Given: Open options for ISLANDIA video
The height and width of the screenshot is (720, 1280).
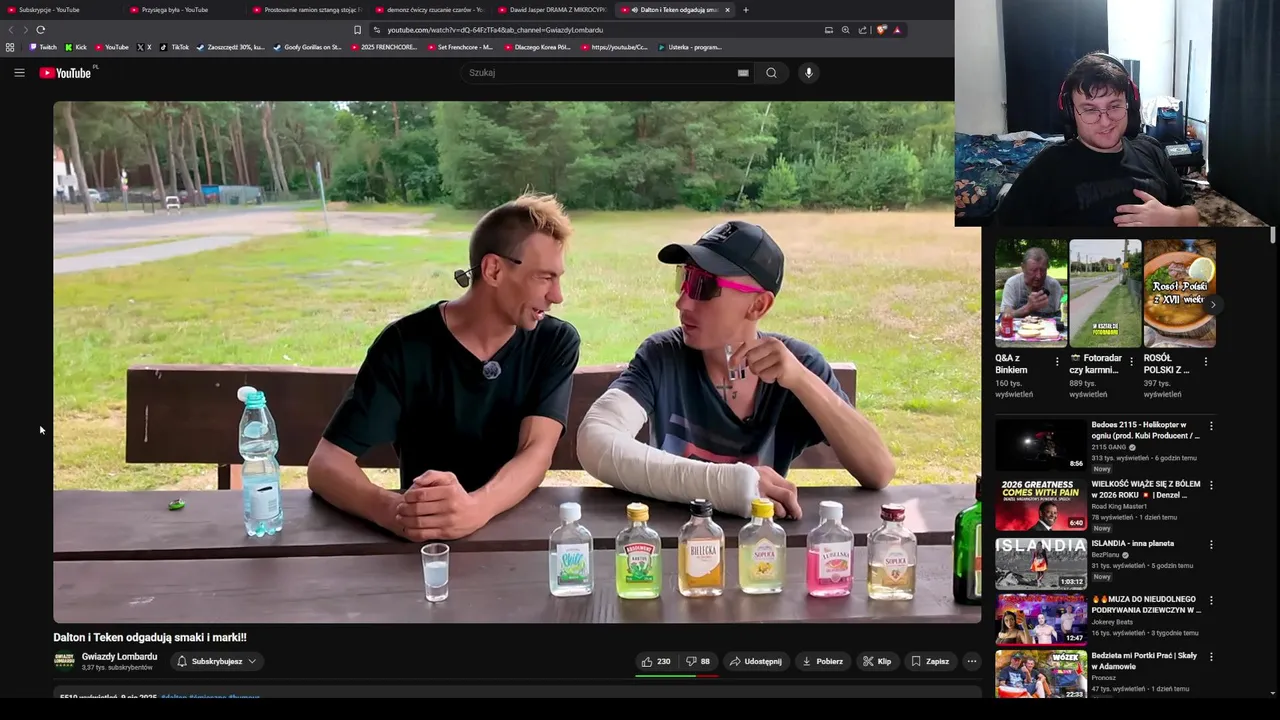Looking at the screenshot, I should point(1211,545).
